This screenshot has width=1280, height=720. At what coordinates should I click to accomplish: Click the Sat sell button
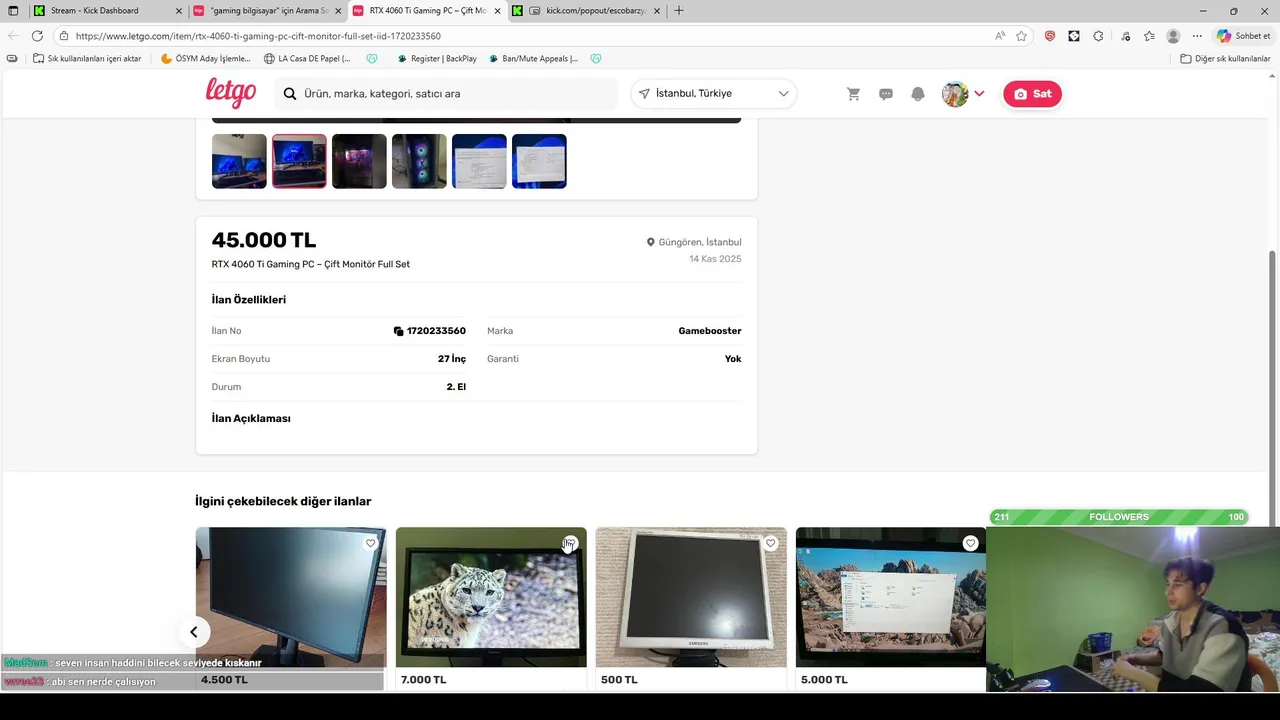click(1032, 94)
